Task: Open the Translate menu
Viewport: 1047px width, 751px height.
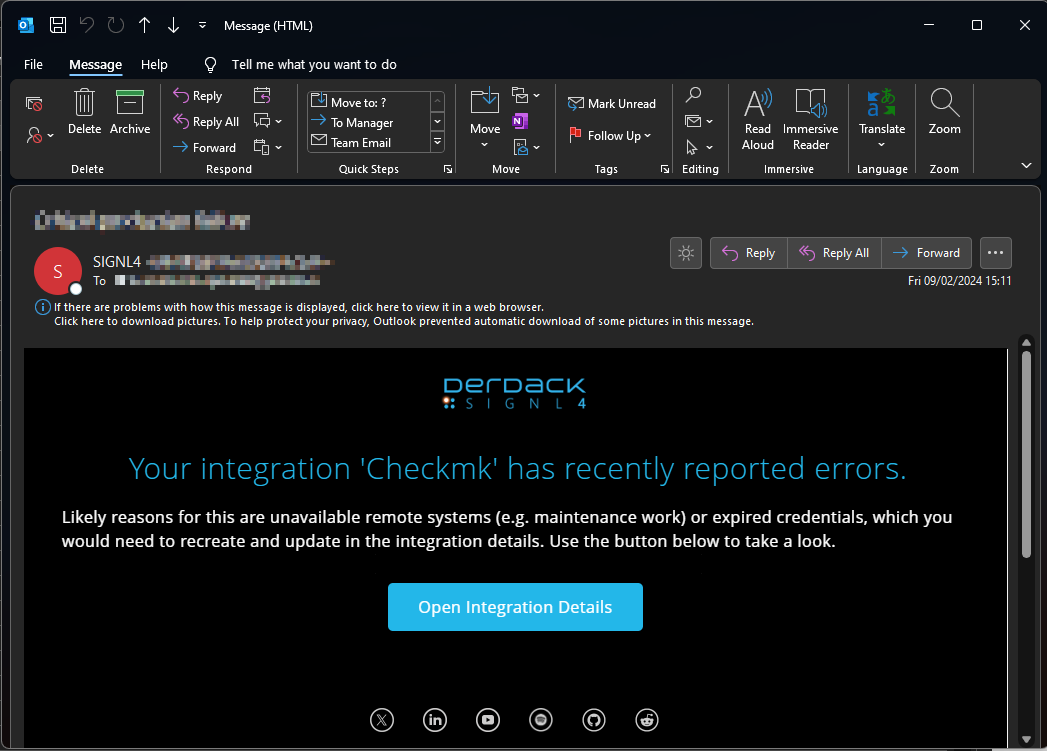Action: point(882,119)
